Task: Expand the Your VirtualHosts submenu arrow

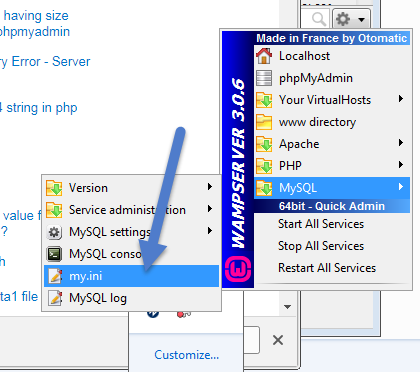Action: tap(401, 99)
